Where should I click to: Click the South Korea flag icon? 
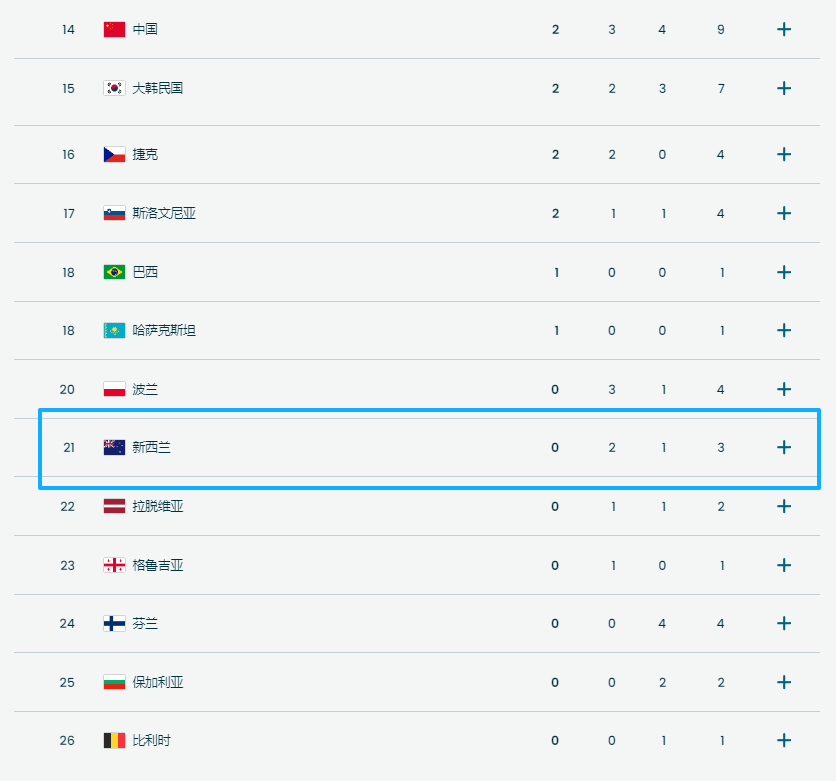pos(114,88)
